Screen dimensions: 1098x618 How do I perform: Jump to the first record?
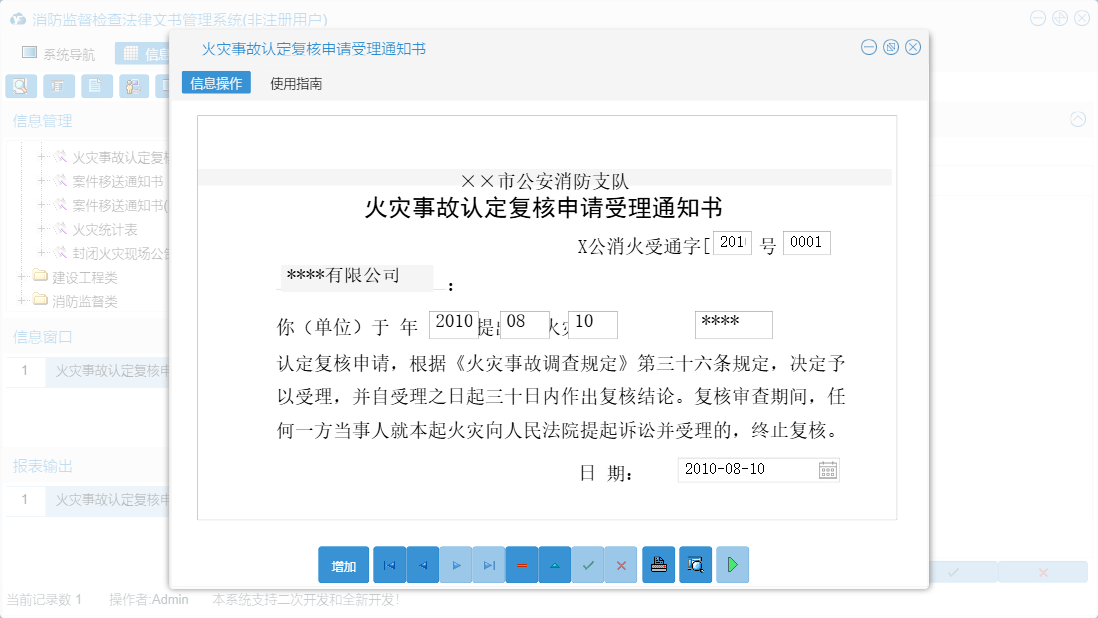click(389, 564)
